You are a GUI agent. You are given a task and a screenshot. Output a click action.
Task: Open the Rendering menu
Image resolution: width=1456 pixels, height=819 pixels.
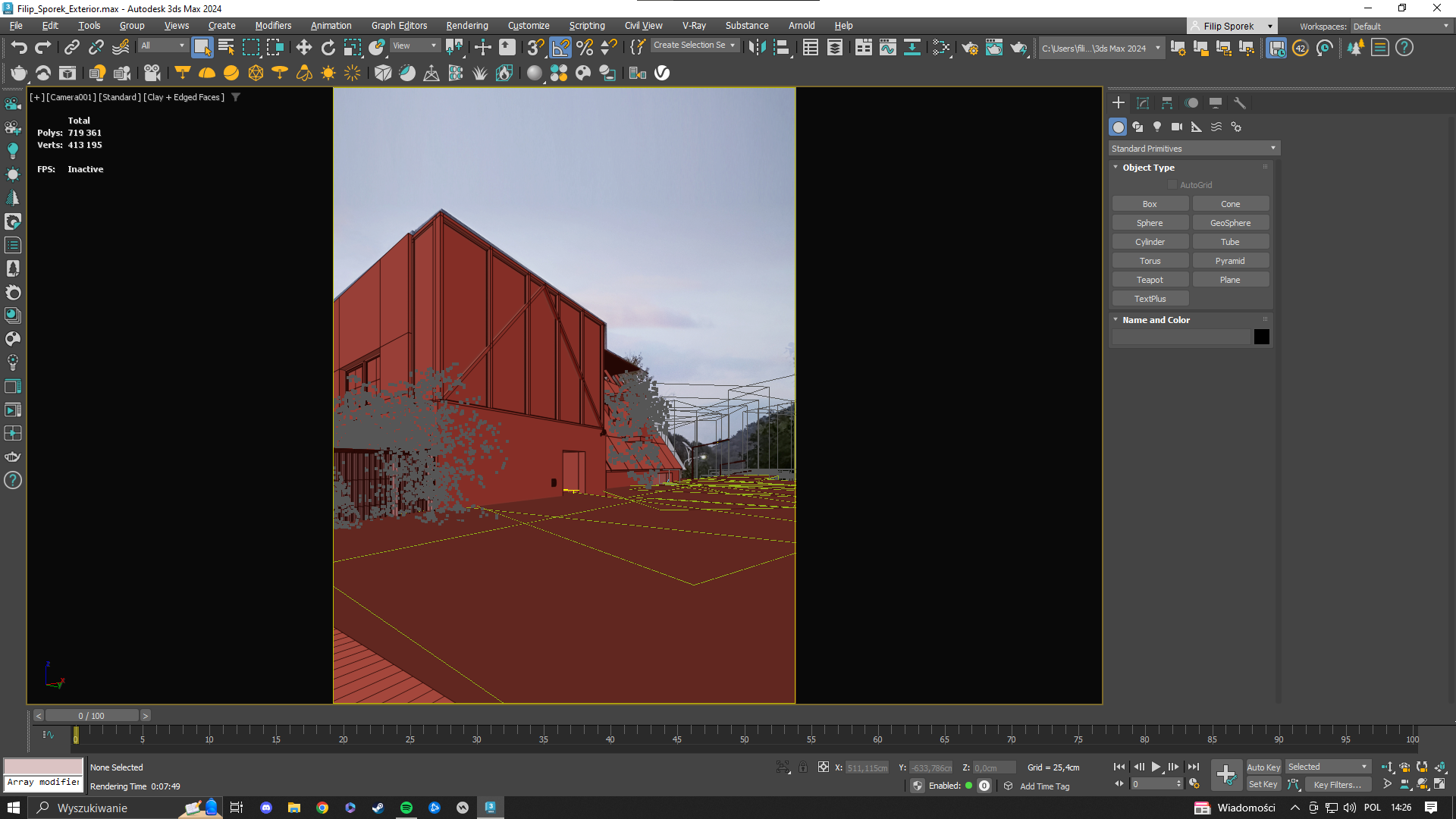466,26
